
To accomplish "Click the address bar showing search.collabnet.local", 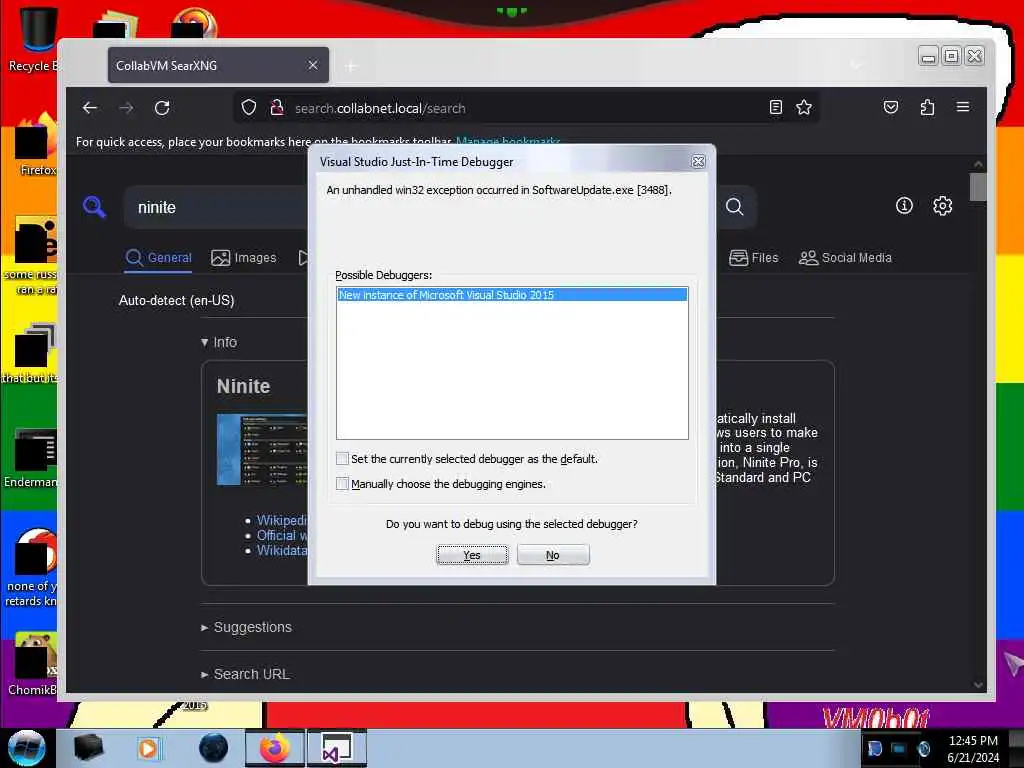I will click(526, 108).
